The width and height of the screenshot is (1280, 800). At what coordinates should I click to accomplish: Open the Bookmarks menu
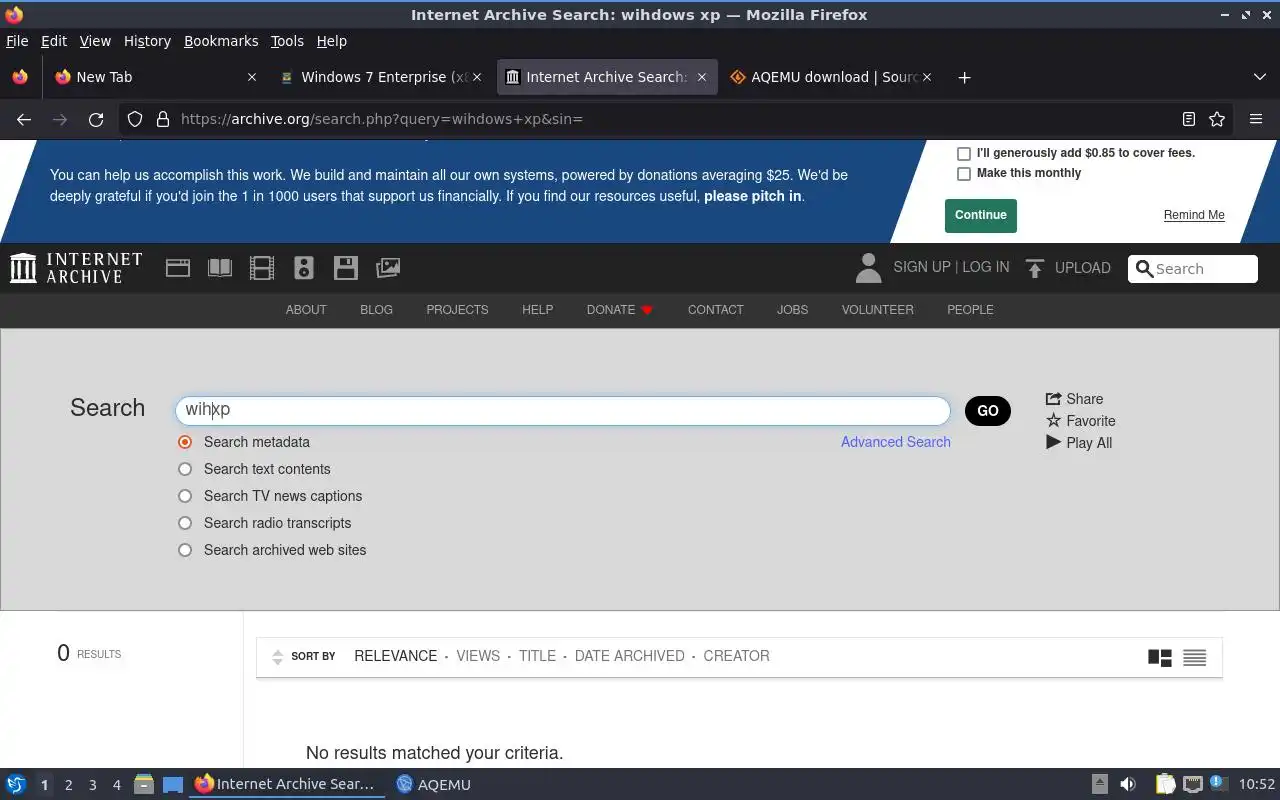coord(221,41)
